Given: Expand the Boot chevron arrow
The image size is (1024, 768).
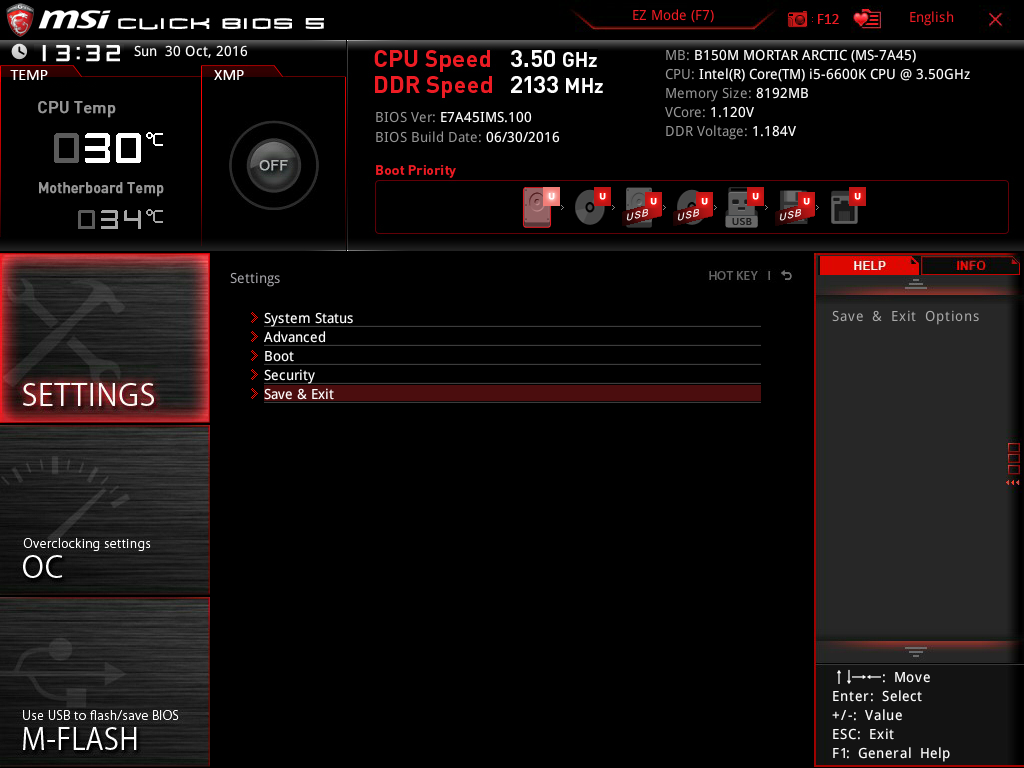Looking at the screenshot, I should coord(254,355).
